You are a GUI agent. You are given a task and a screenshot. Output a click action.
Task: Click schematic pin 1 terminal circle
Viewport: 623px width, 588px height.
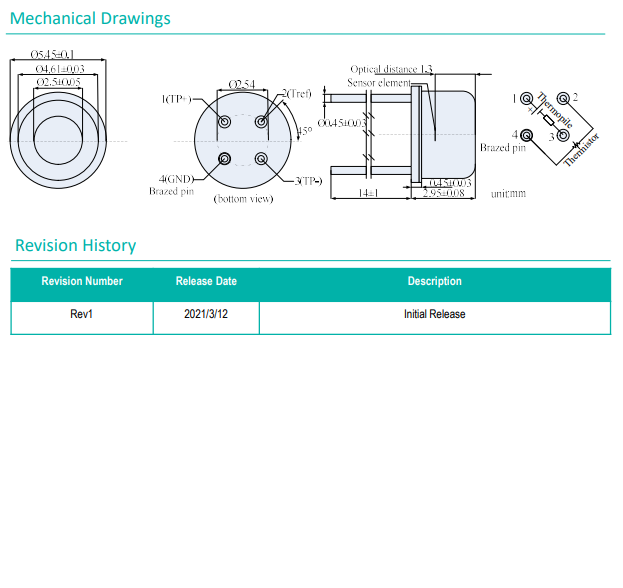click(527, 98)
